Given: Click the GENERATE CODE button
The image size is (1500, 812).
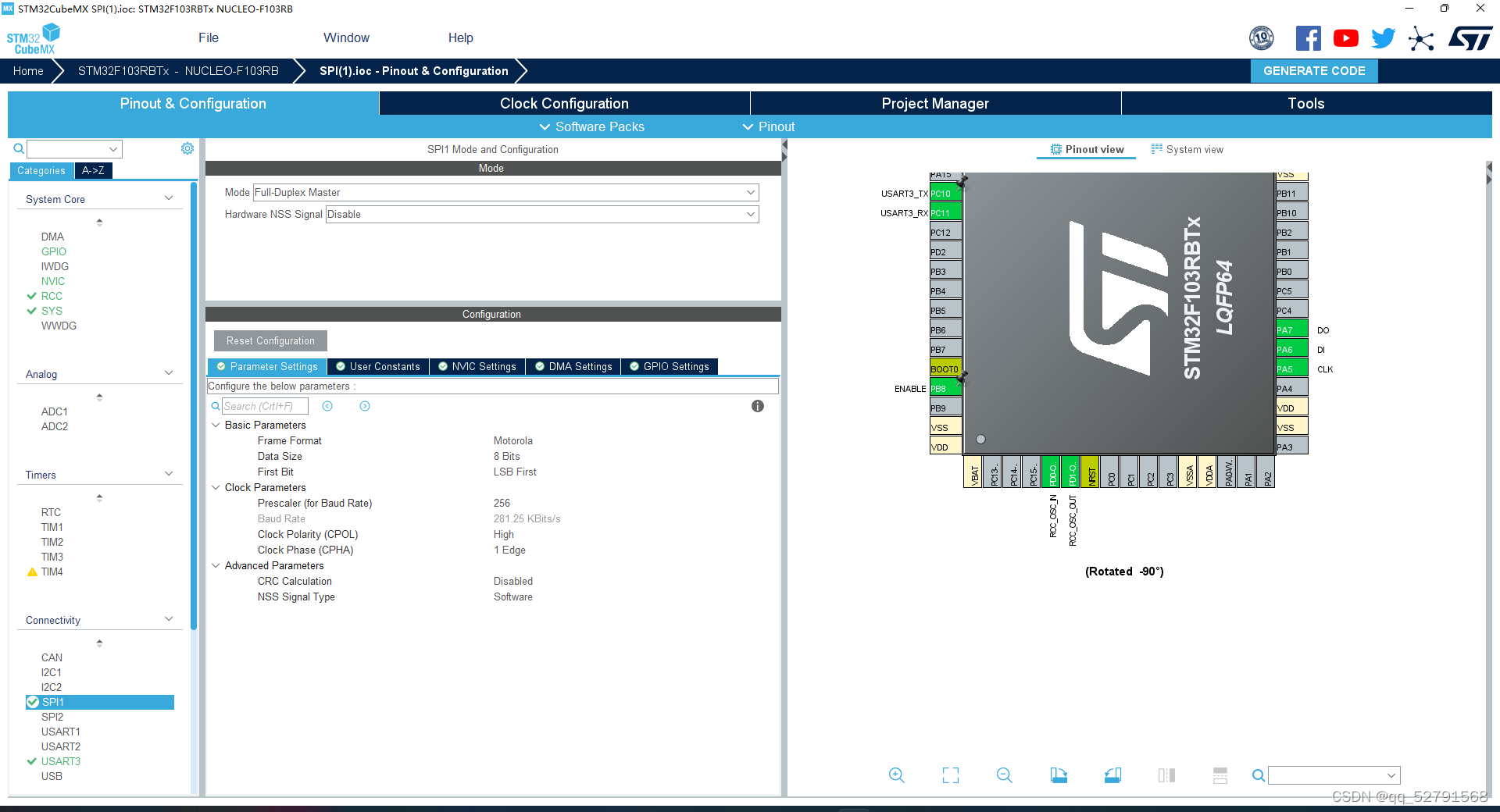Looking at the screenshot, I should click(x=1314, y=71).
